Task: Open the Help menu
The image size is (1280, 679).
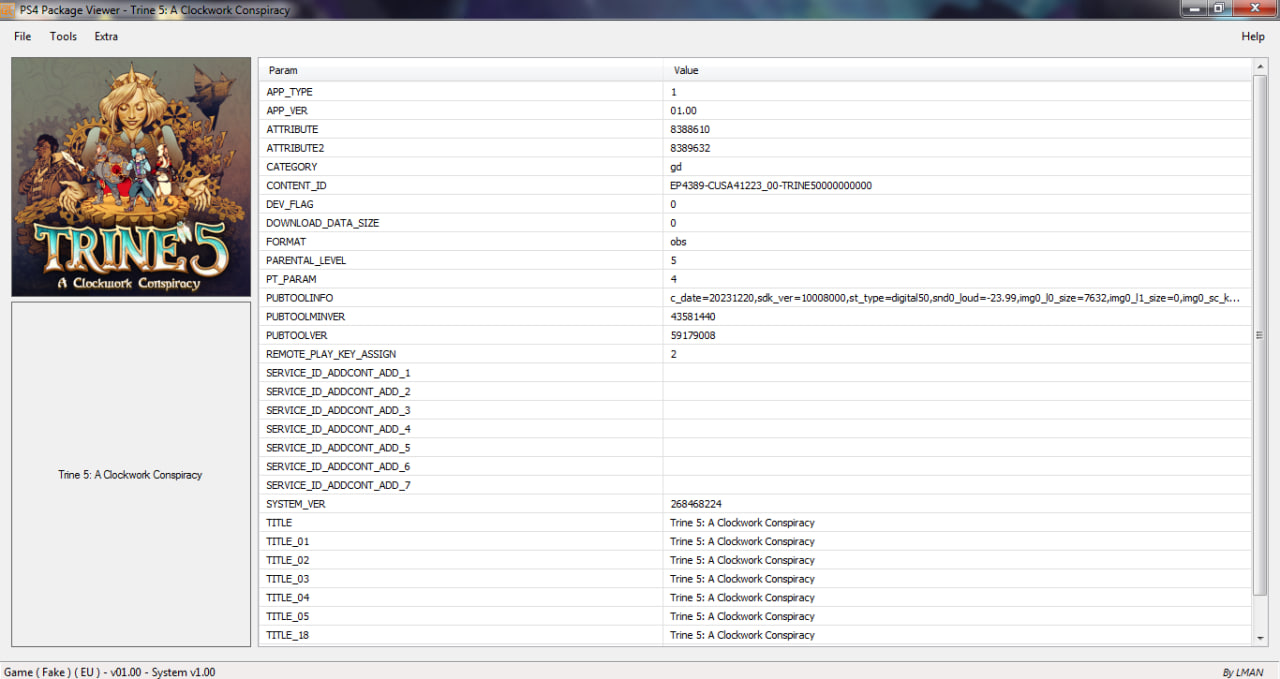Action: [x=1253, y=36]
